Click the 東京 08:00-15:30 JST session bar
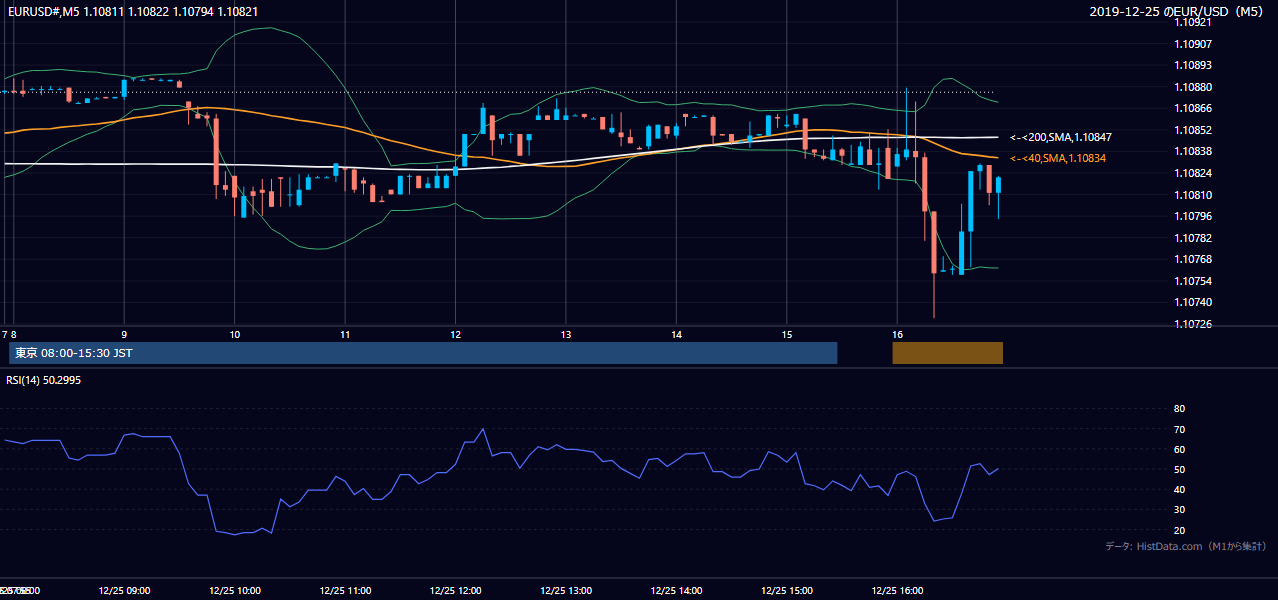The height and width of the screenshot is (600, 1278). pyautogui.click(x=423, y=353)
